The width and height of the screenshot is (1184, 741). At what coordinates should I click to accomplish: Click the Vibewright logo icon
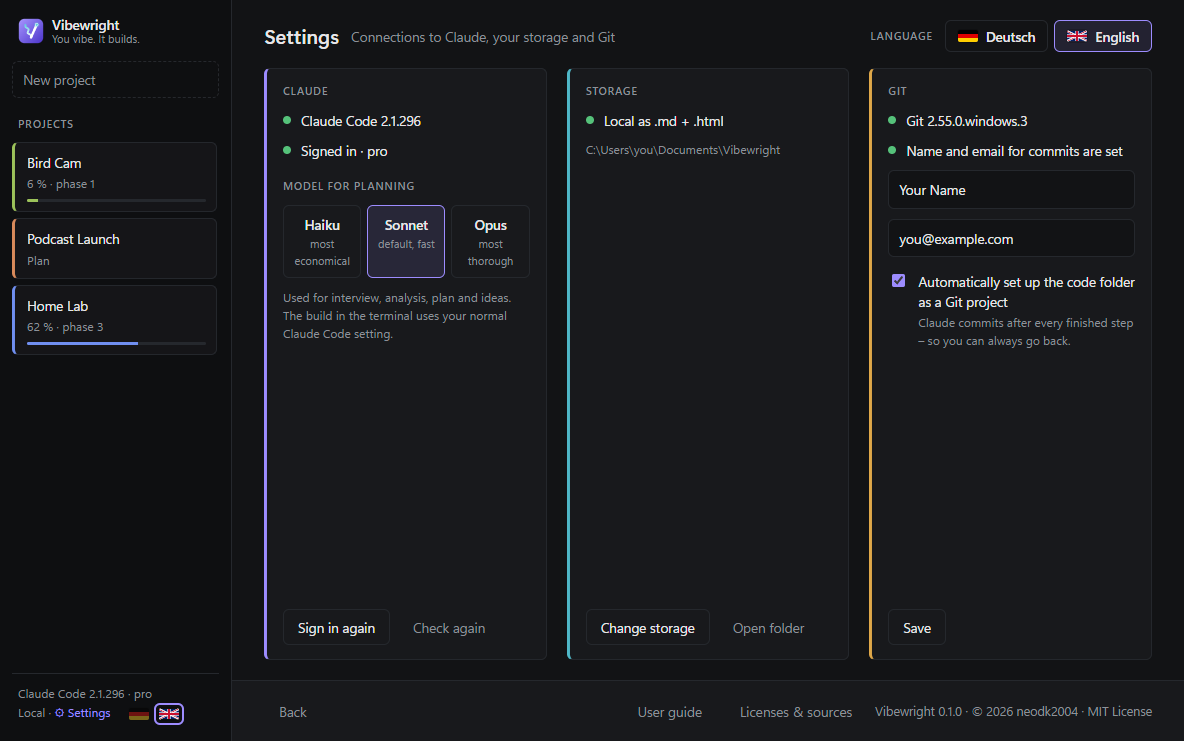31,31
